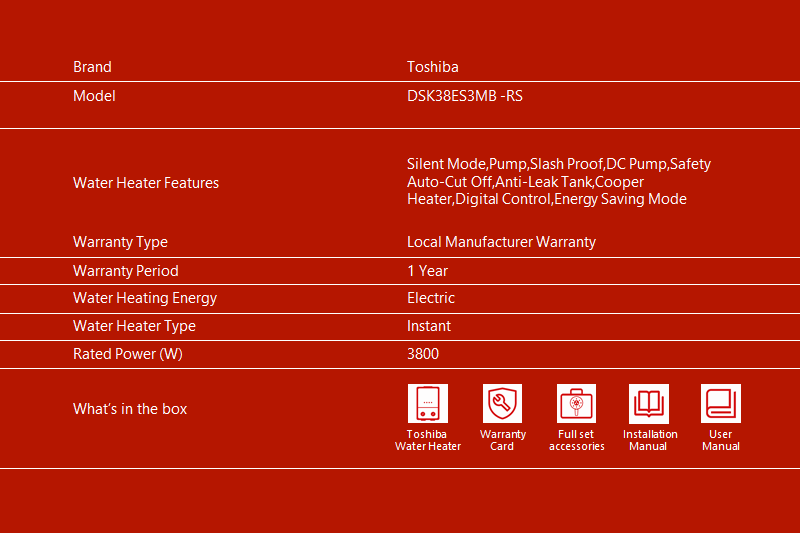The image size is (800, 533).
Task: Click the User Manual book icon
Action: click(x=720, y=403)
